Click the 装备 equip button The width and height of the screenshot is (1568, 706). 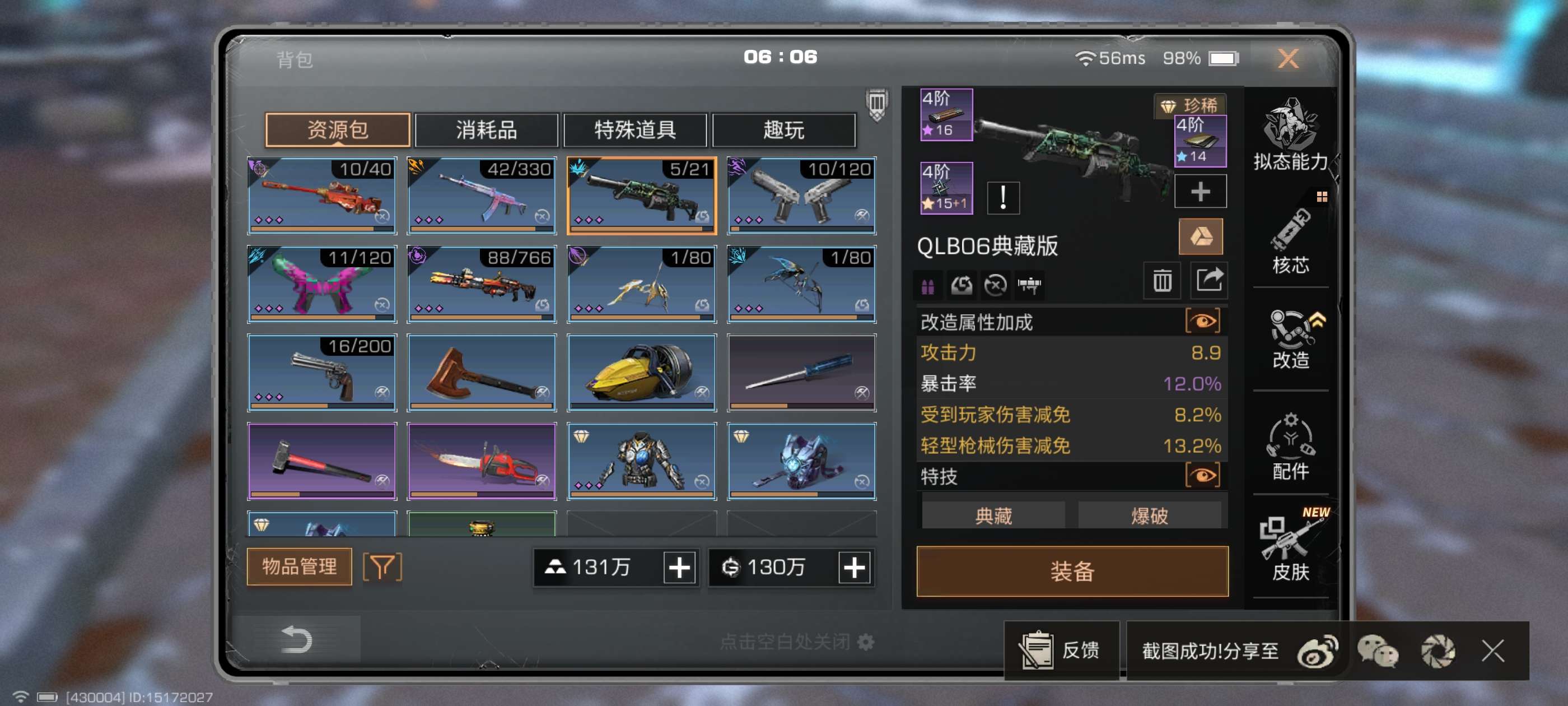1072,571
